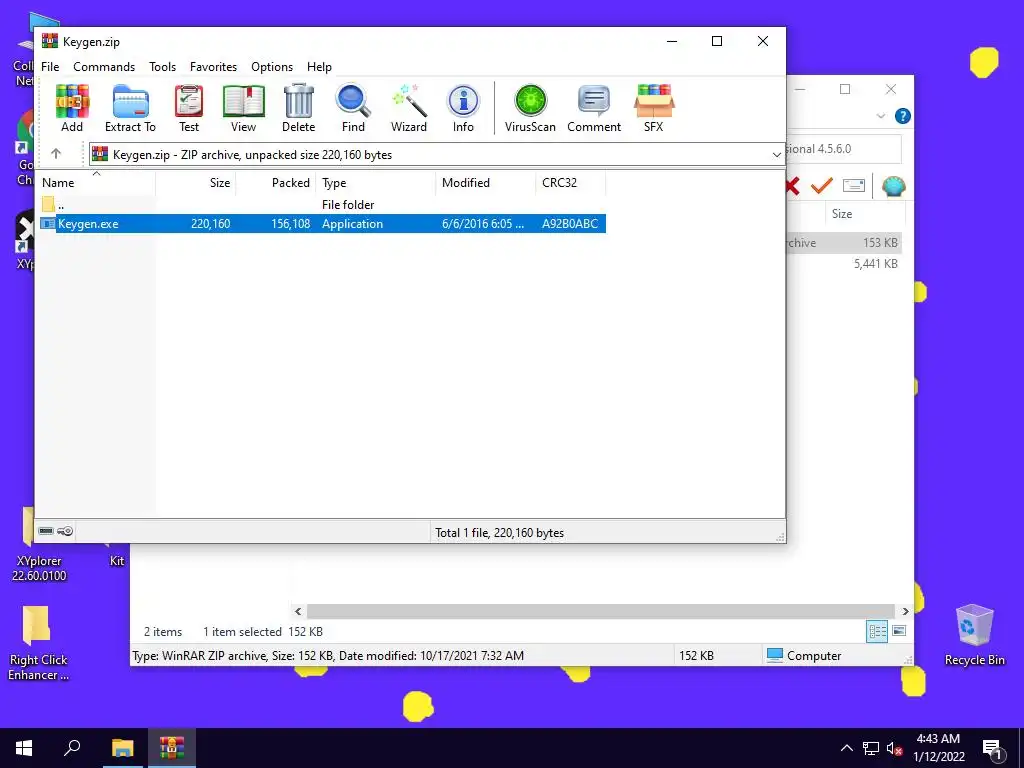Open the Options menu
Viewport: 1024px width, 768px height.
pyautogui.click(x=272, y=67)
